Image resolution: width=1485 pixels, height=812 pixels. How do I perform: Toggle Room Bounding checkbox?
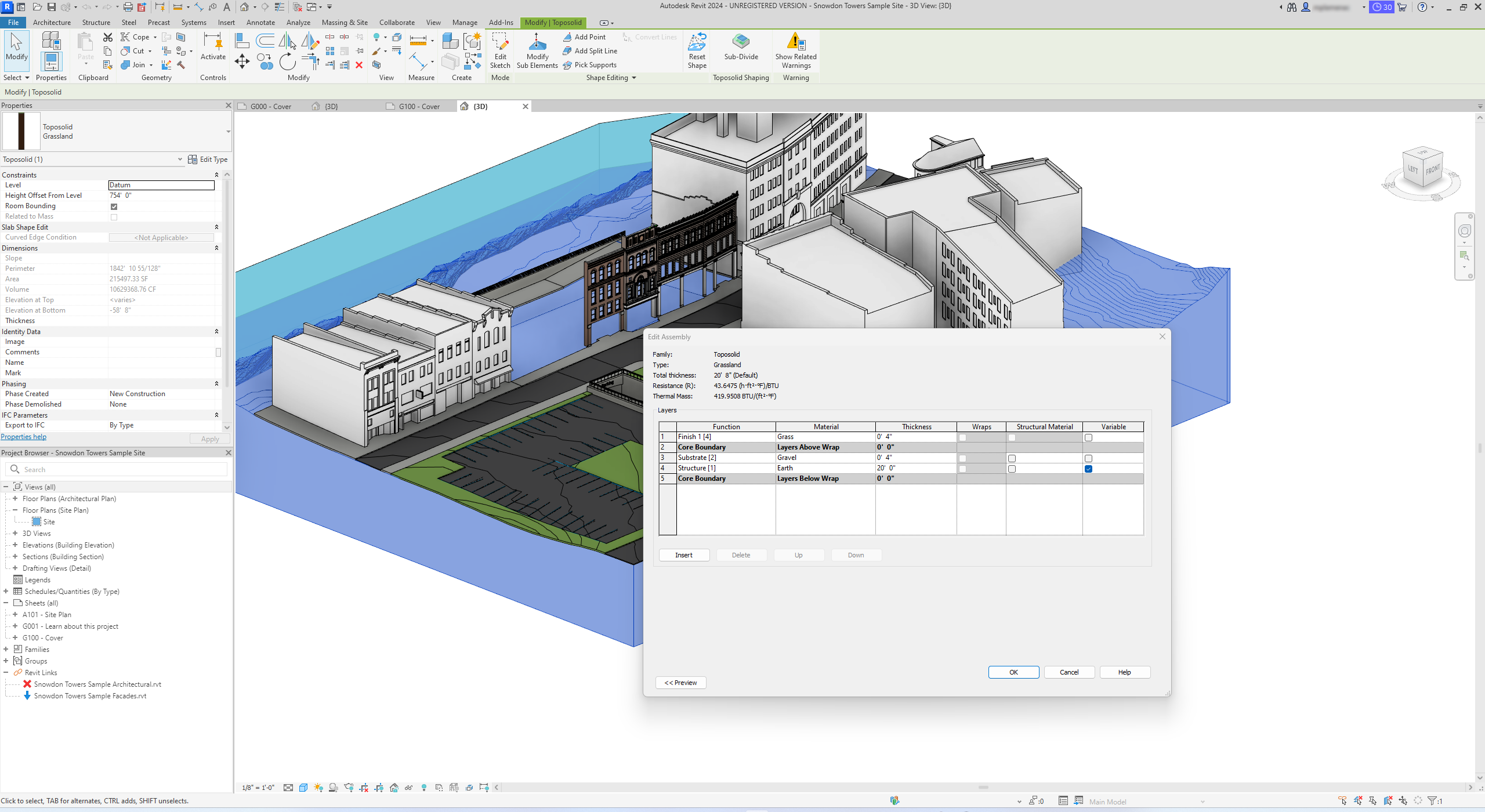114,206
